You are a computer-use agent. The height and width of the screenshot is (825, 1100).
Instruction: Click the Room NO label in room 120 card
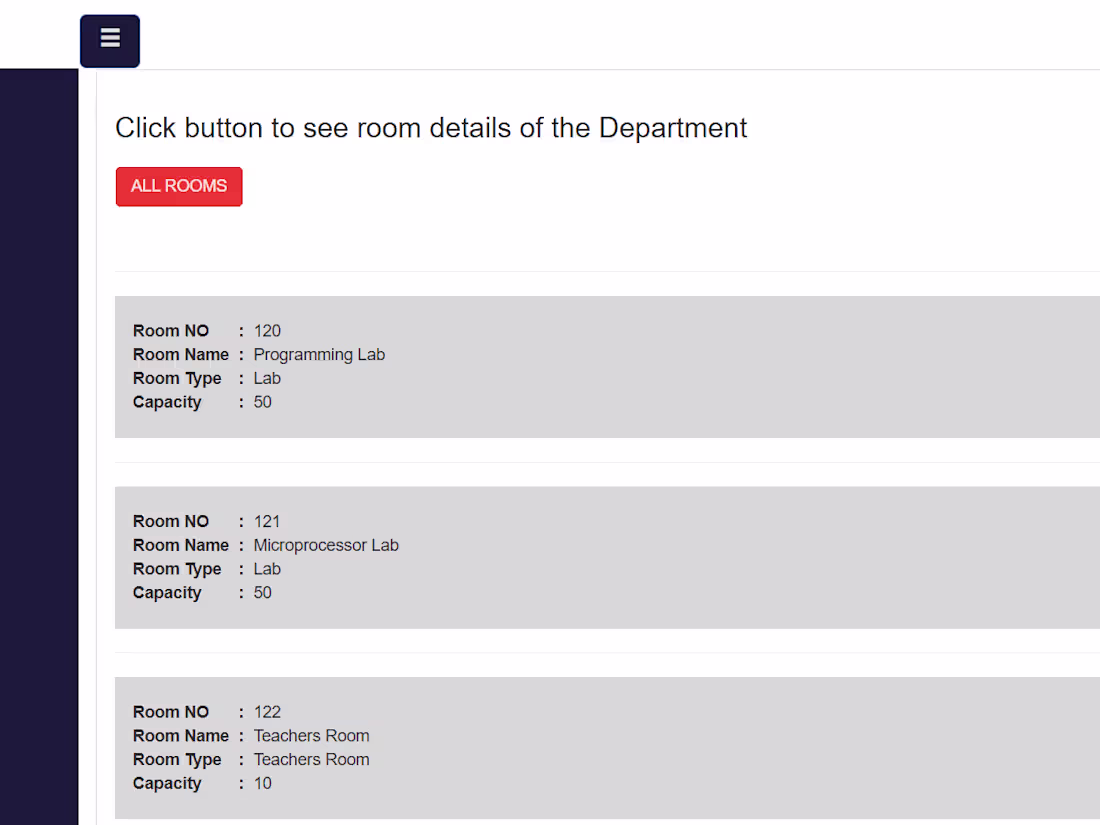coord(171,331)
